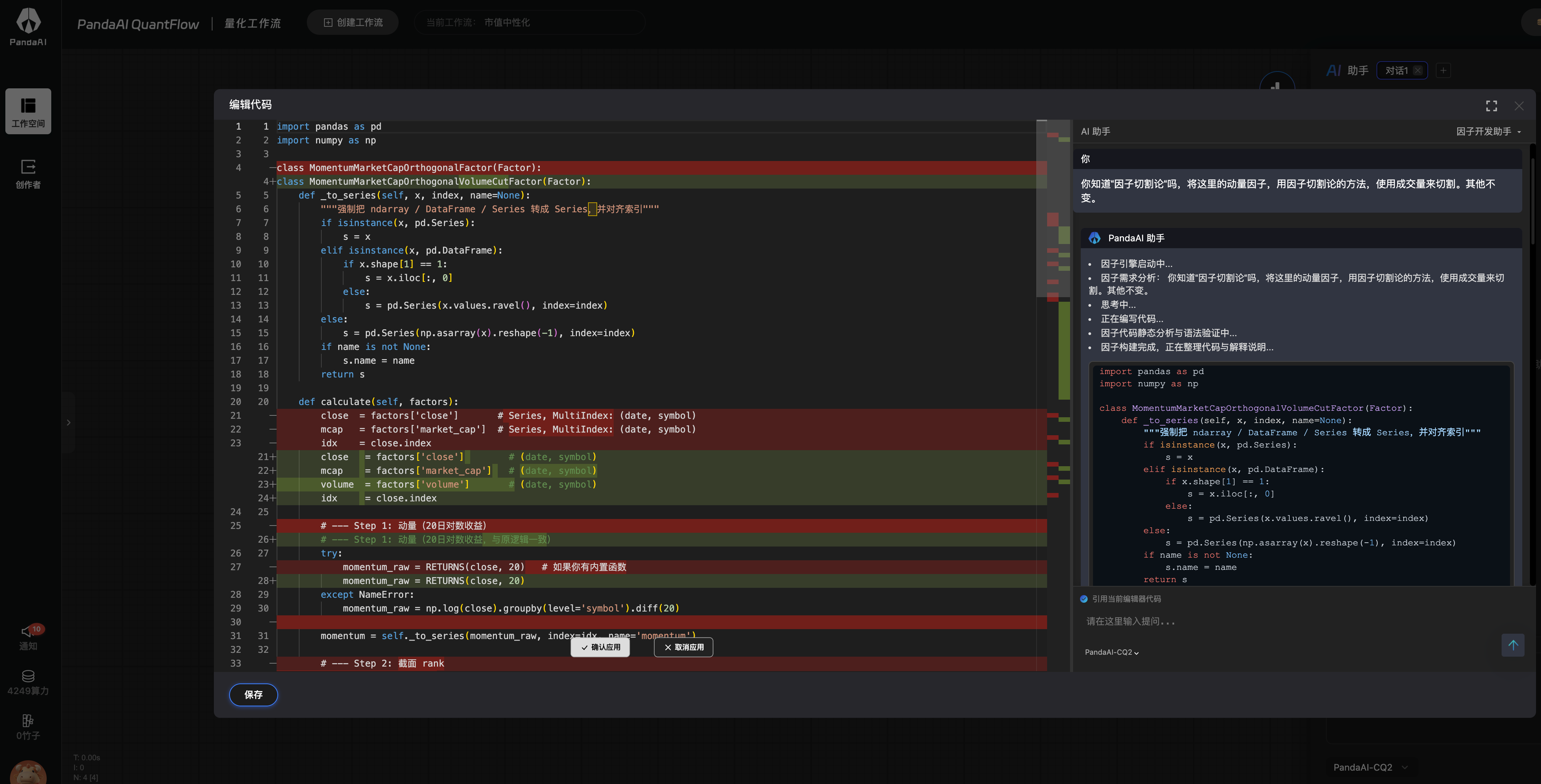Open the 通知 notifications with badge 10
This screenshot has width=1541, height=784.
(28, 638)
